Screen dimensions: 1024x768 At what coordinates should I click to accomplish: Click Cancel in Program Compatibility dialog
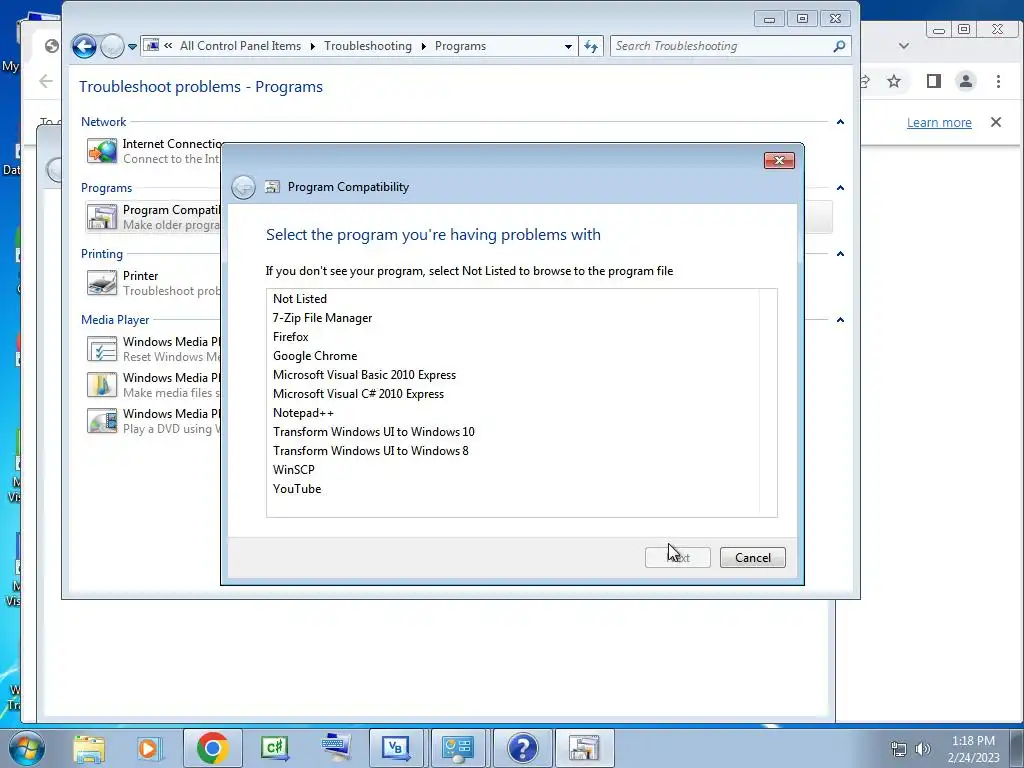click(x=752, y=557)
